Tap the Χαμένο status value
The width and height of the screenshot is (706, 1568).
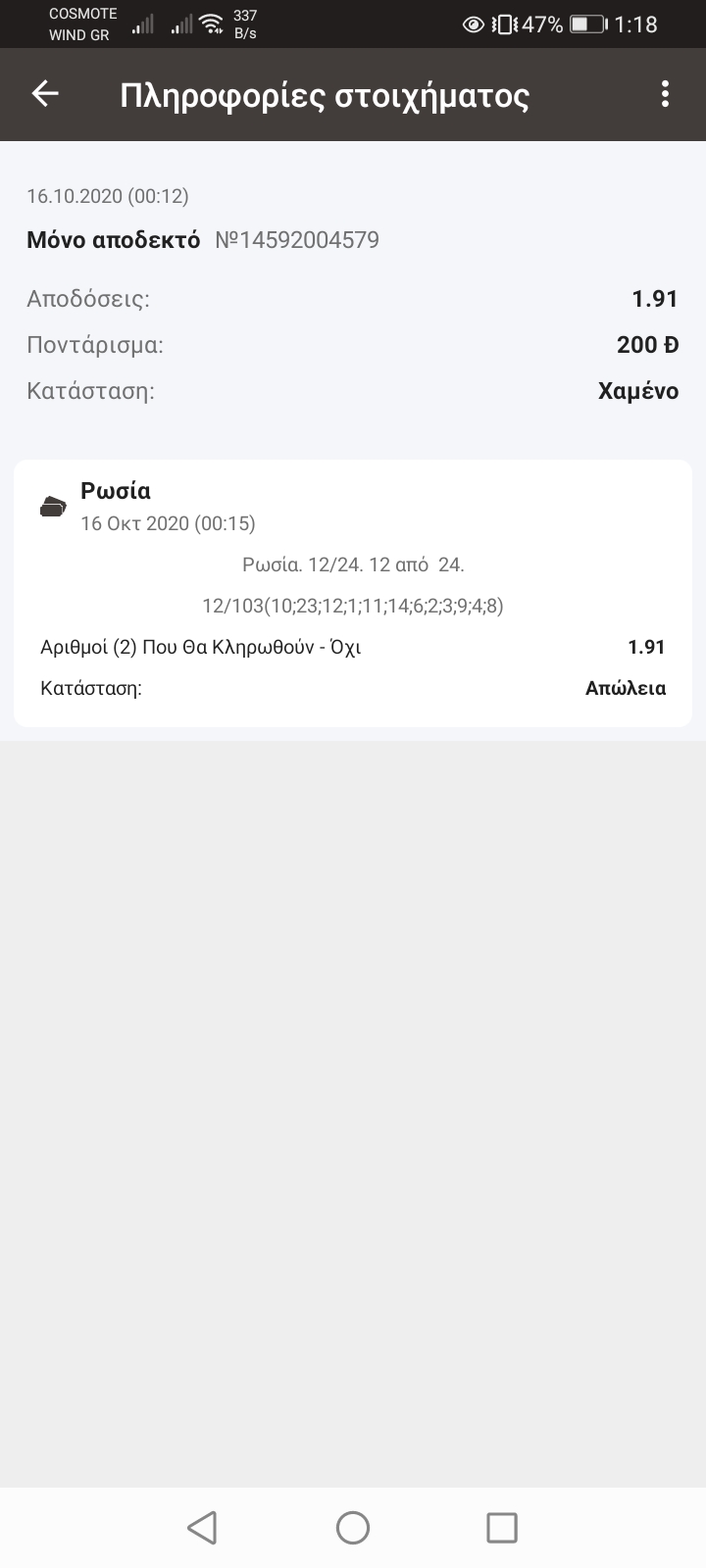coord(637,391)
